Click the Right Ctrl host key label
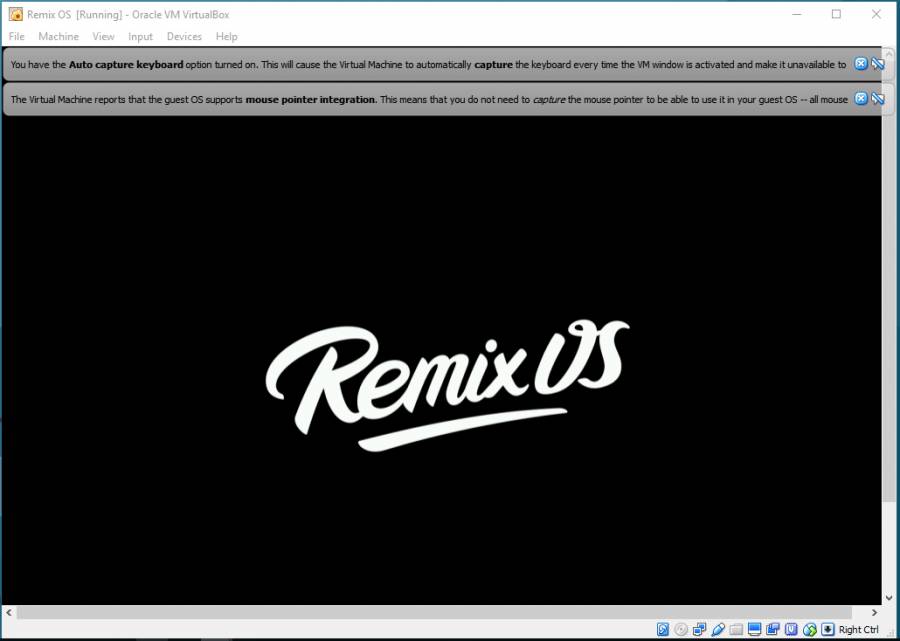Image resolution: width=900 pixels, height=641 pixels. pyautogui.click(x=859, y=629)
